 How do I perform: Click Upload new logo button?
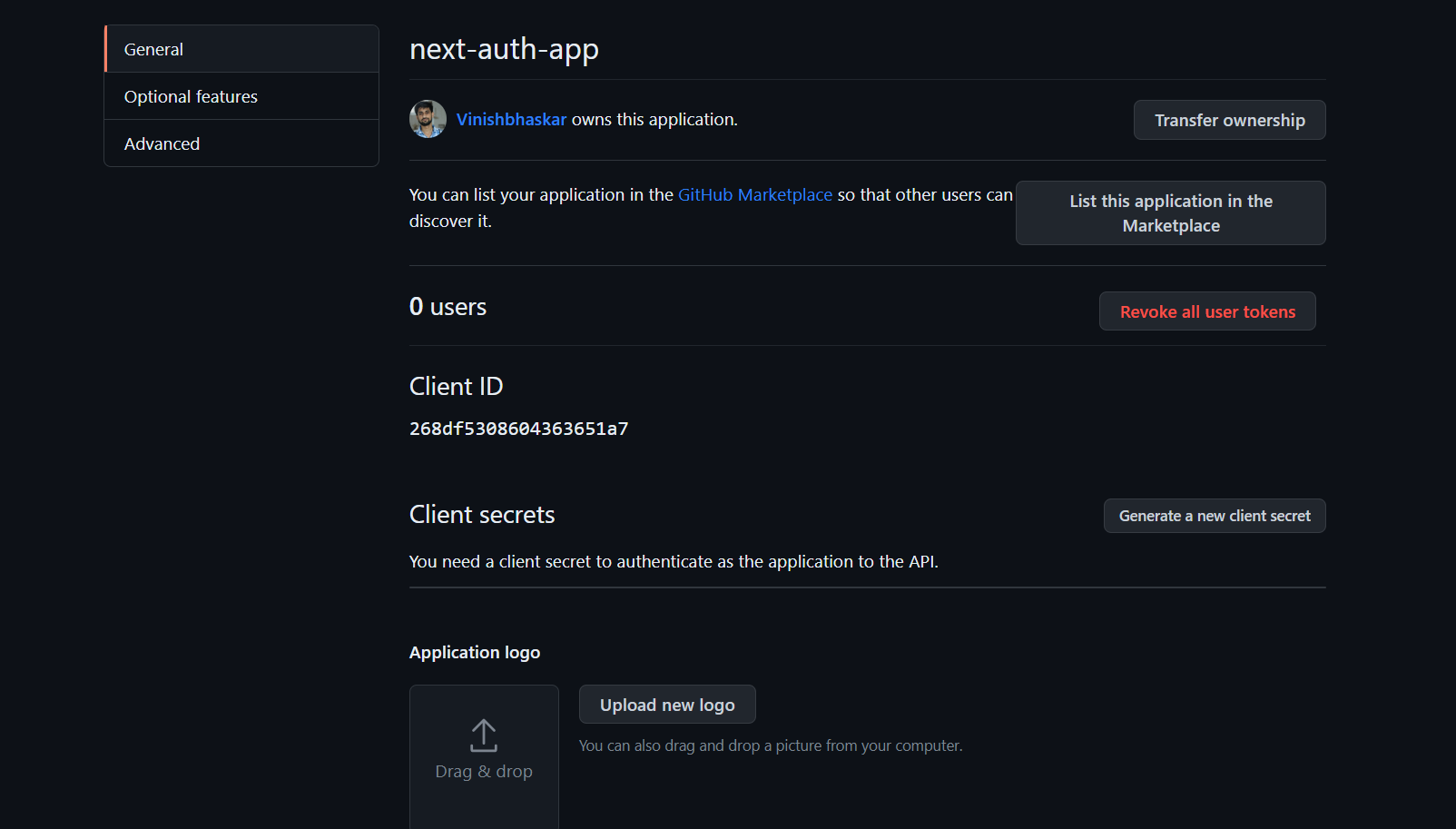[667, 705]
